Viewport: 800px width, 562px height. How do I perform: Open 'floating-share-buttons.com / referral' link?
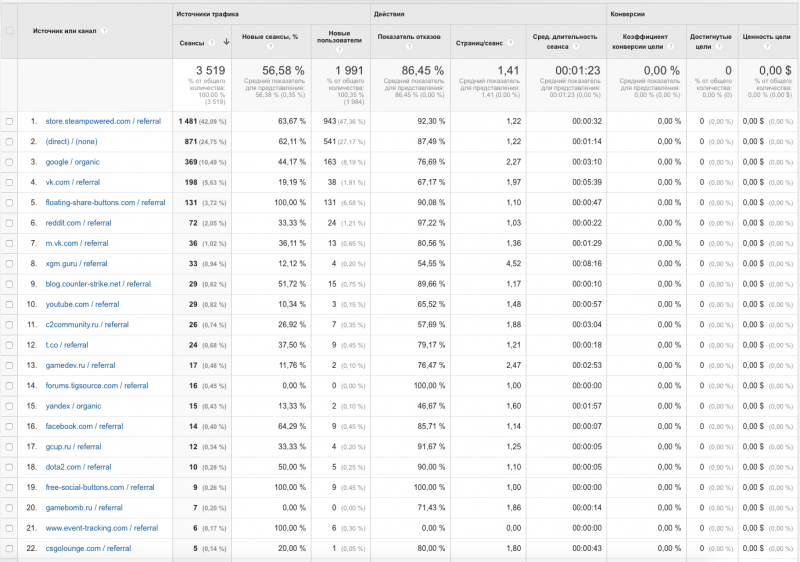pos(105,202)
